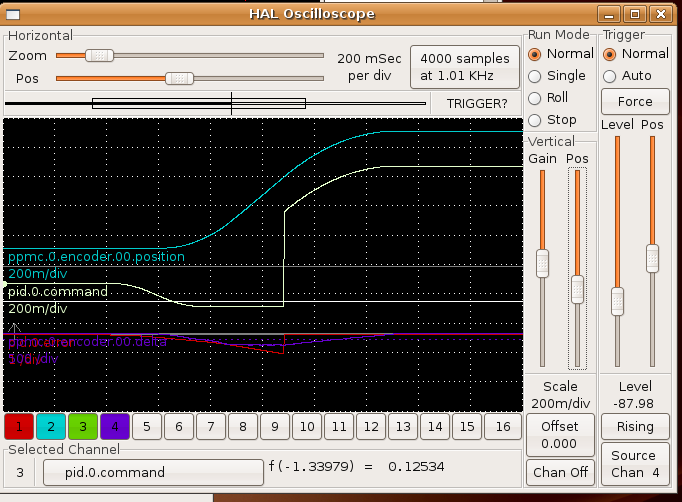Select channel 3 green button

[x=83, y=426]
